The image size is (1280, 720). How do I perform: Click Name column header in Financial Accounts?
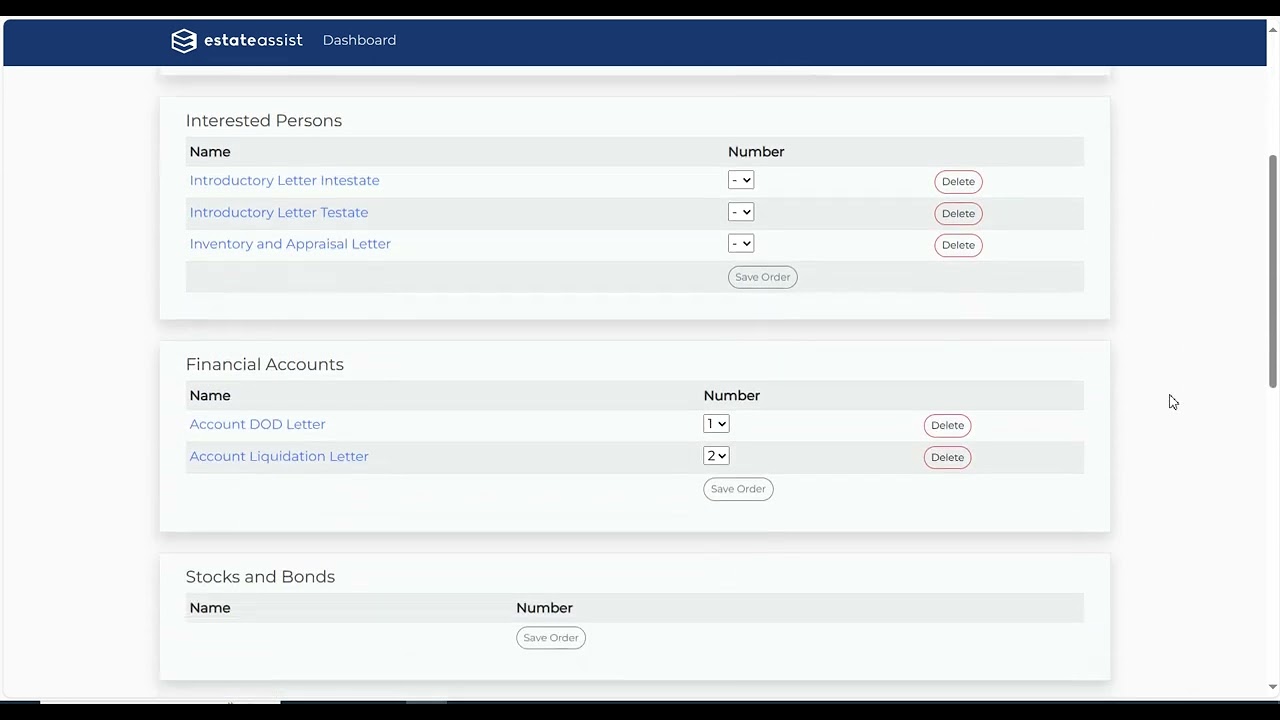pos(210,396)
